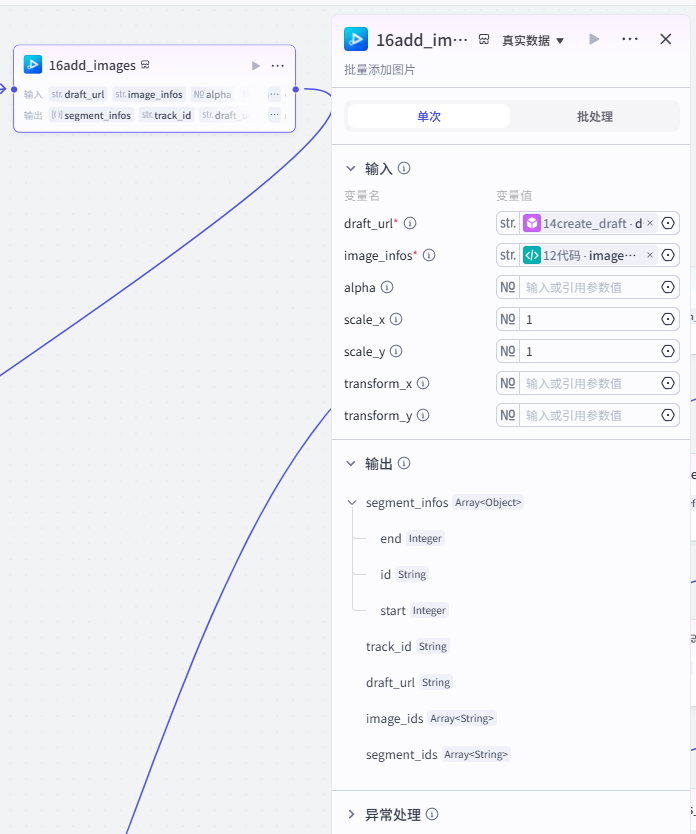This screenshot has width=696, height=834.
Task: Remove the image_infos referenced value
Action: 650,255
